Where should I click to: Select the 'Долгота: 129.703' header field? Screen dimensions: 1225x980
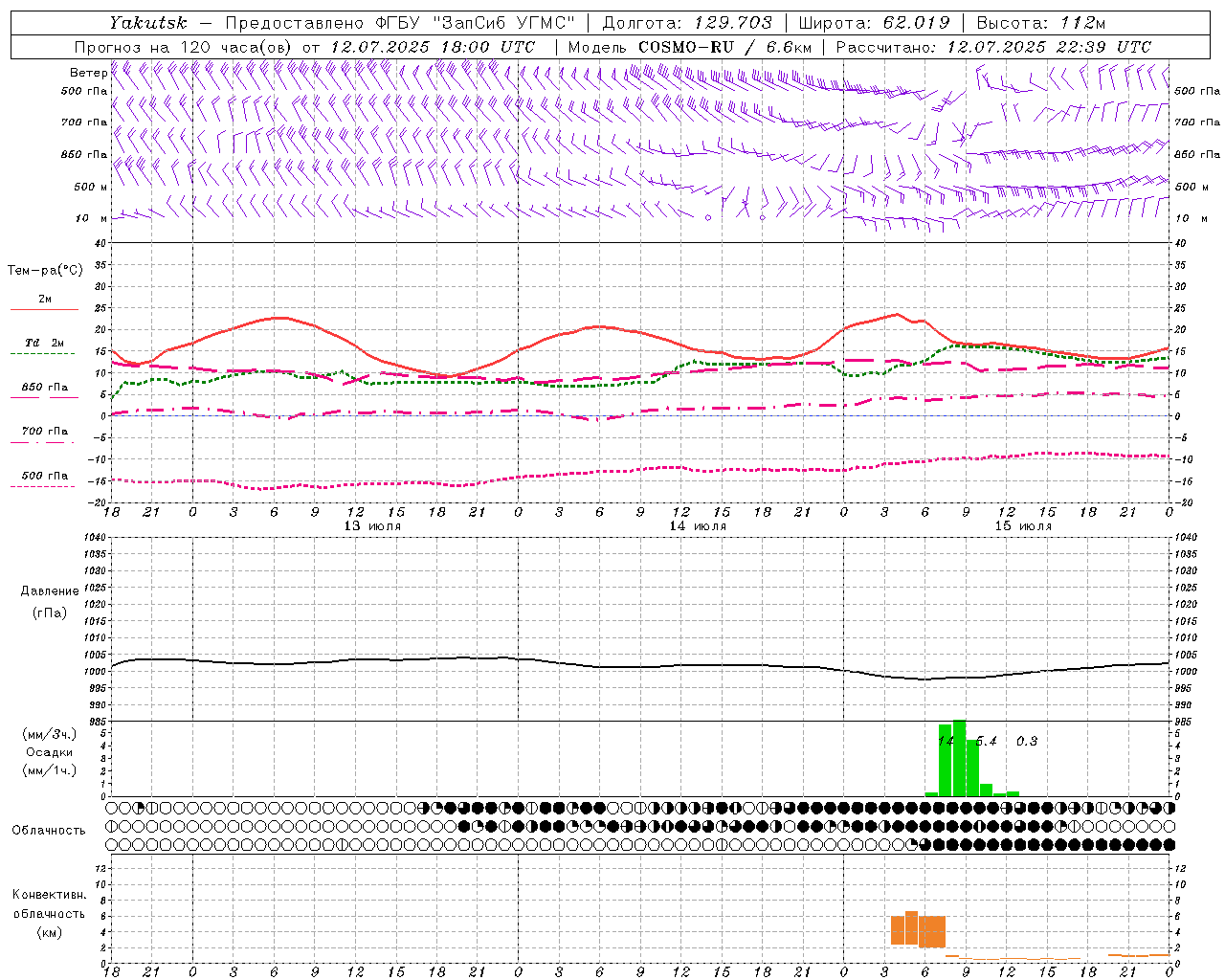[686, 22]
